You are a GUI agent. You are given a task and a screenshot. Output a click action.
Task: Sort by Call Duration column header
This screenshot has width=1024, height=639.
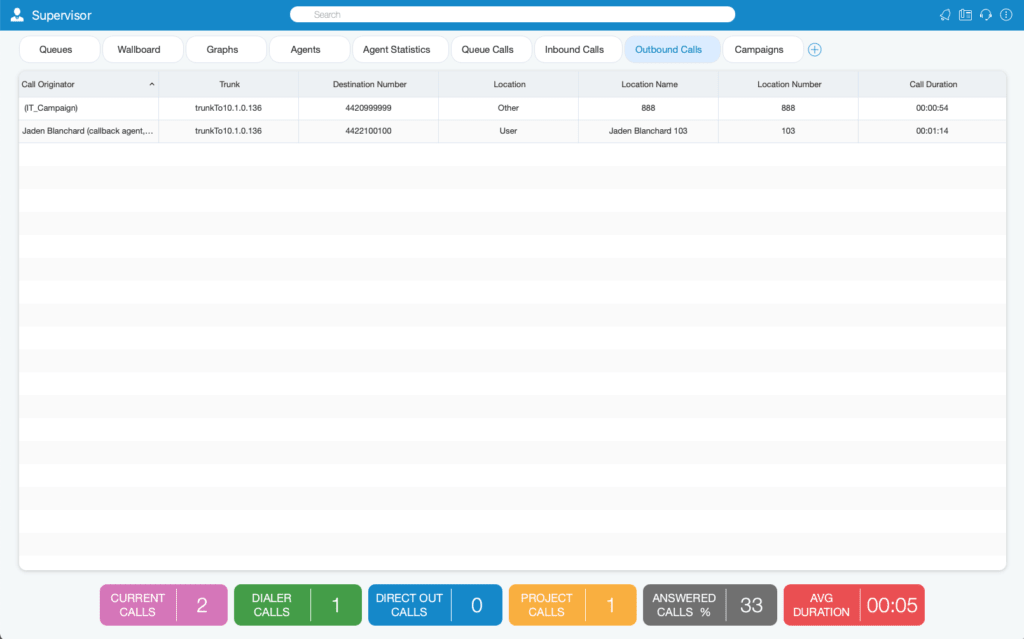tap(933, 84)
